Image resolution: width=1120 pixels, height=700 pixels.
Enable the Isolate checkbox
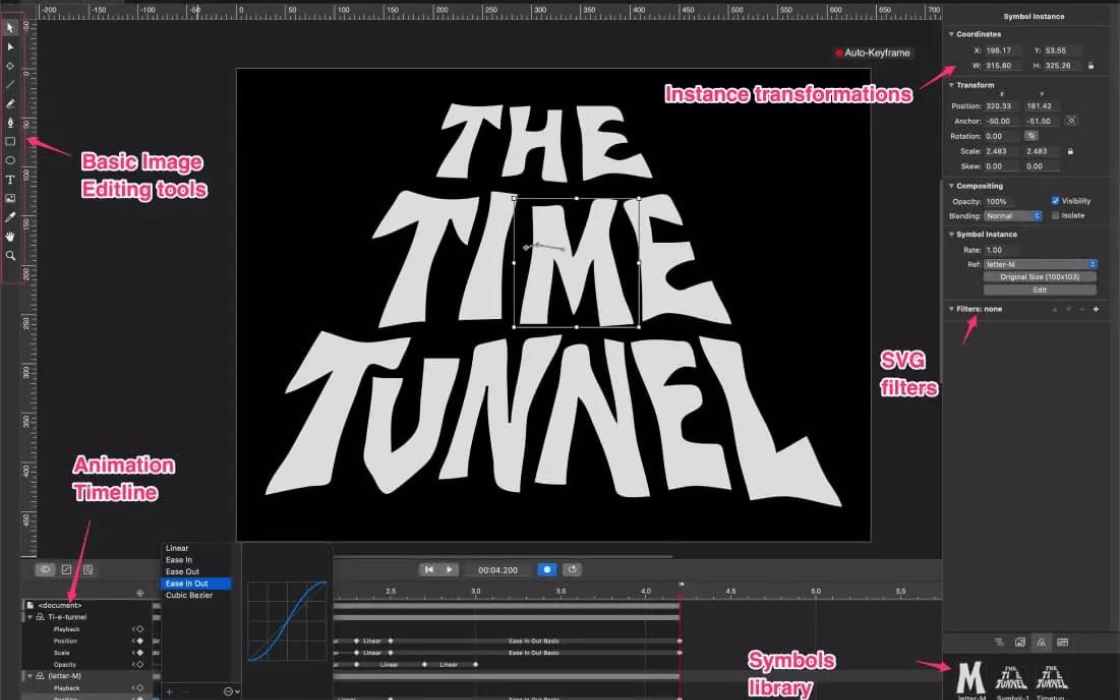pyautogui.click(x=1055, y=215)
